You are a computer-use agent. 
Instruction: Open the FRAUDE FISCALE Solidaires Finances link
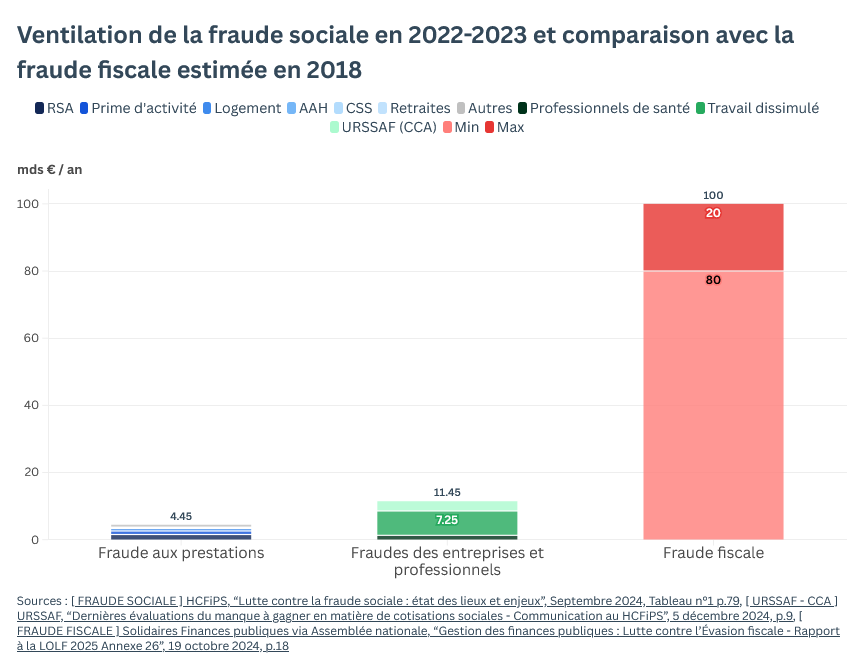coord(400,632)
